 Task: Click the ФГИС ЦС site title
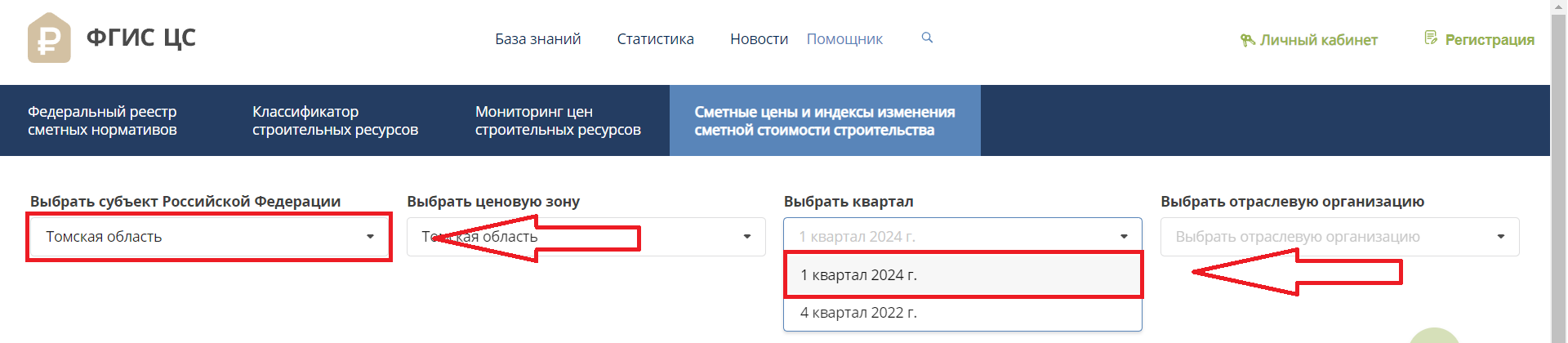(141, 38)
